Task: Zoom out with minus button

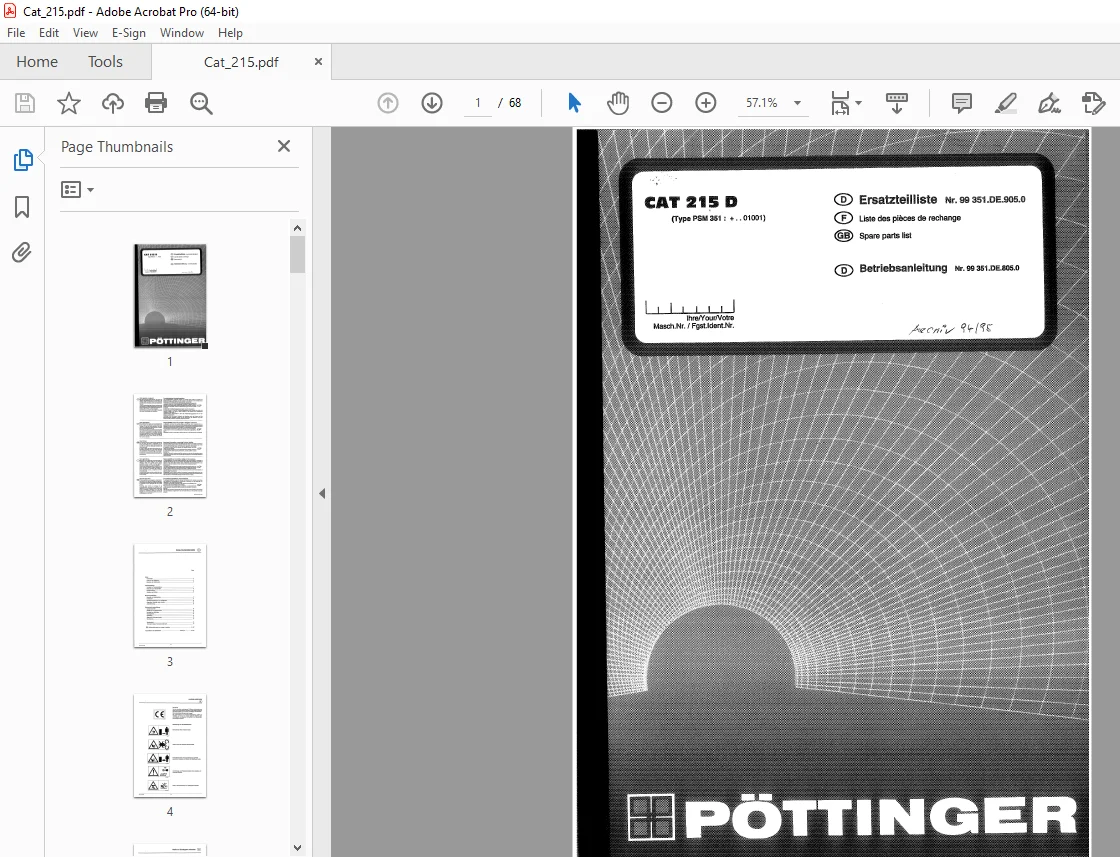Action: click(x=661, y=103)
